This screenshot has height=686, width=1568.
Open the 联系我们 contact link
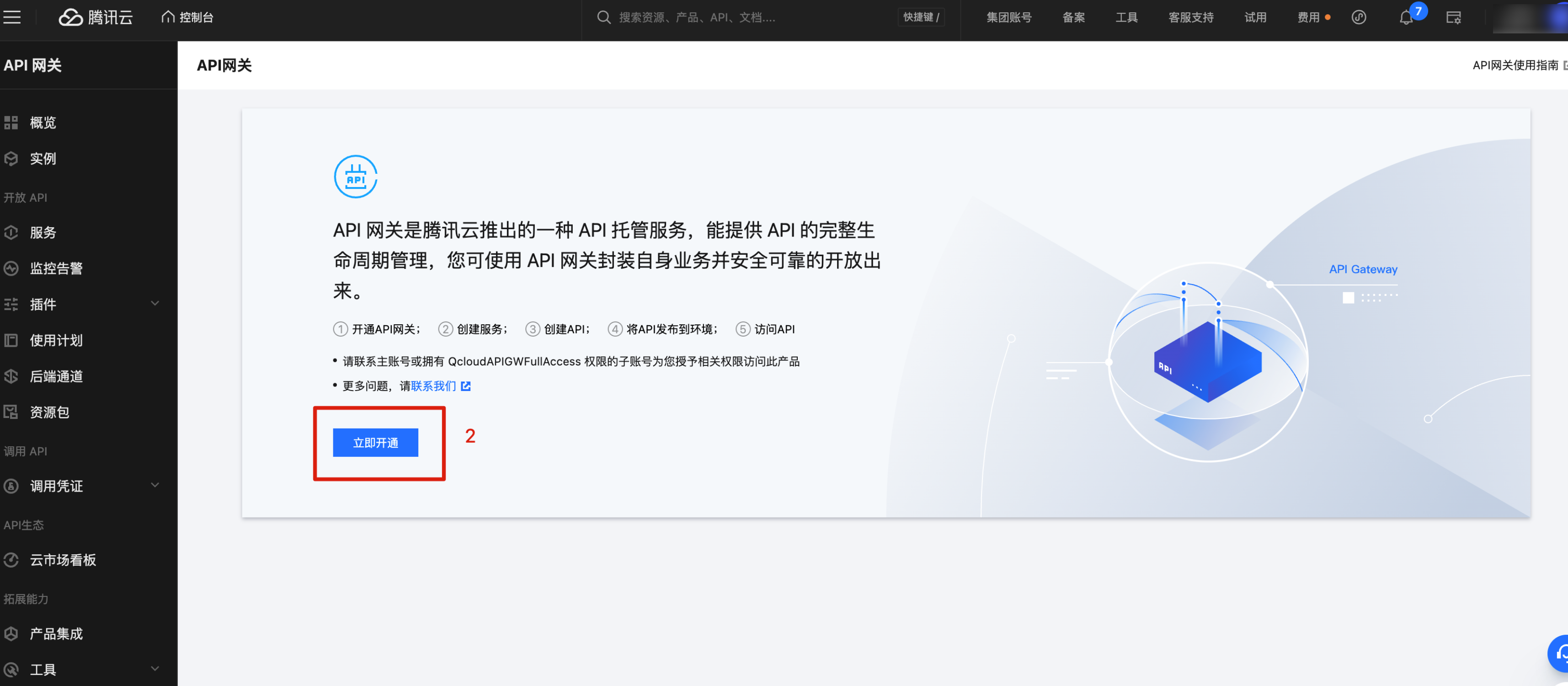pos(433,386)
